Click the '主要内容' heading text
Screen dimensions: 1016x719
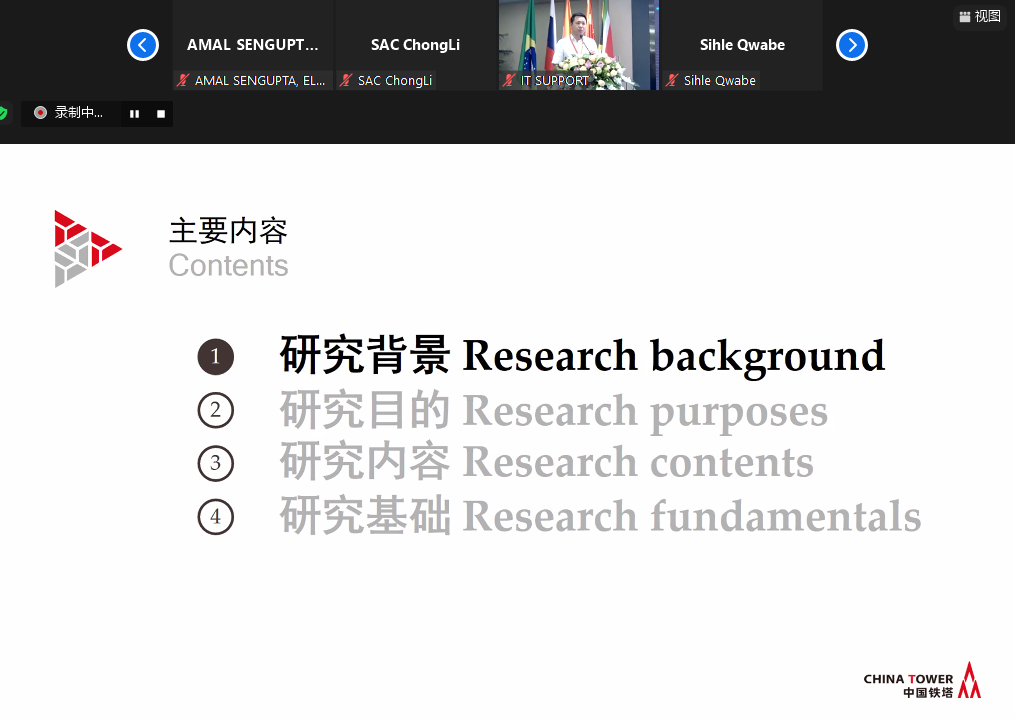click(x=228, y=231)
